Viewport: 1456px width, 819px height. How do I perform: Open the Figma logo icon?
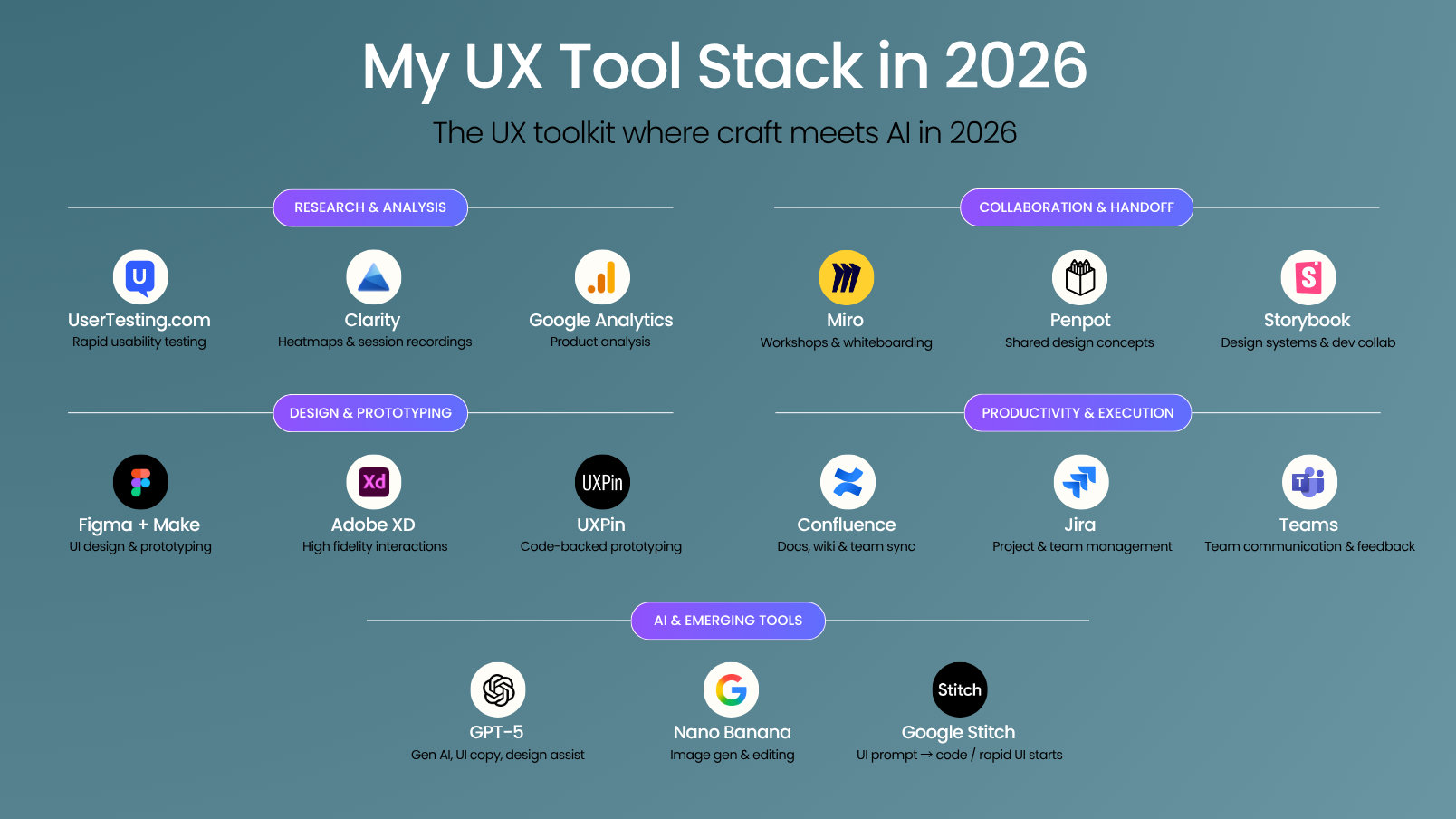[140, 482]
